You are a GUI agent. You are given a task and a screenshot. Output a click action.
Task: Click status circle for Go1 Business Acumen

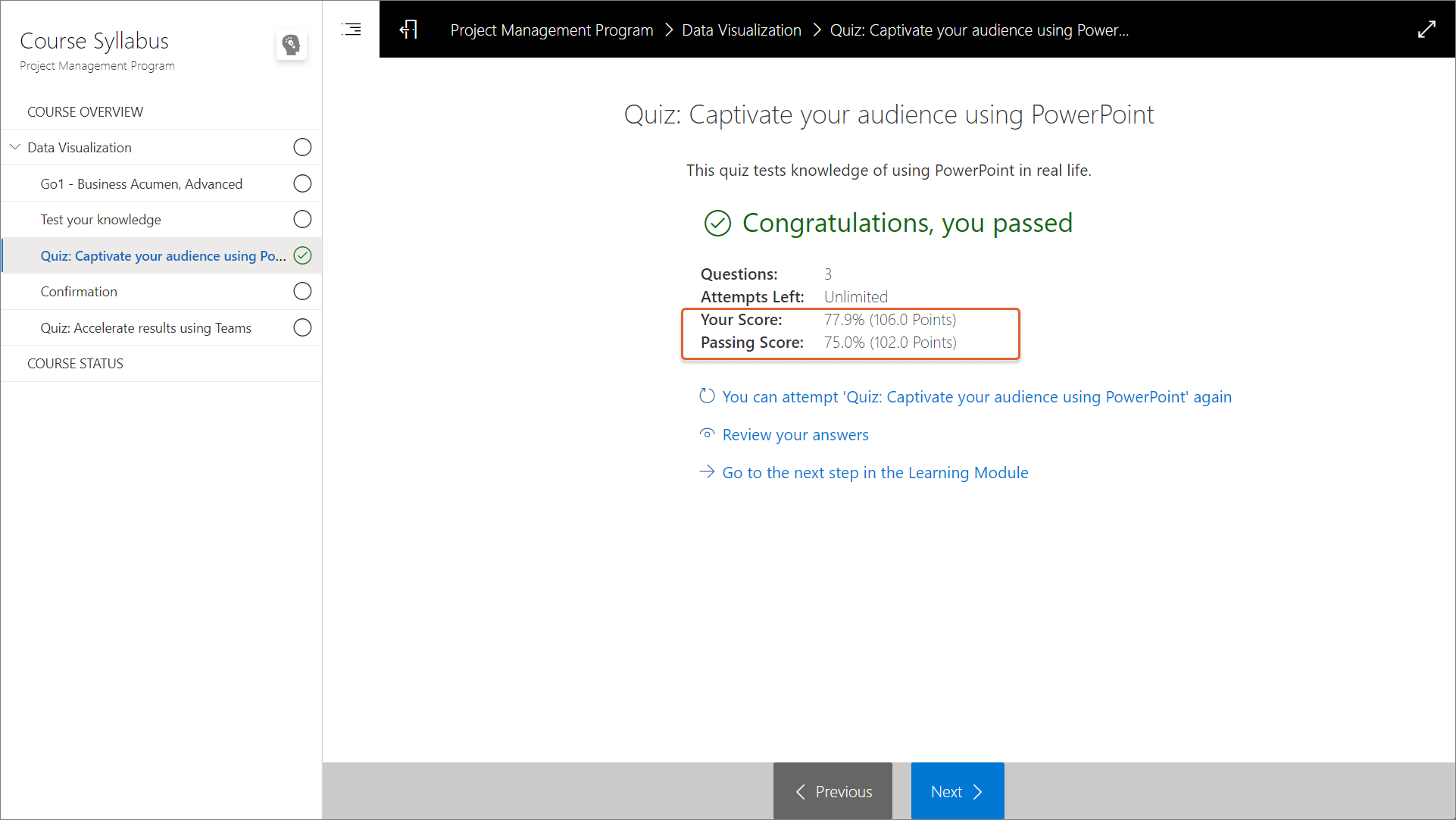(302, 183)
